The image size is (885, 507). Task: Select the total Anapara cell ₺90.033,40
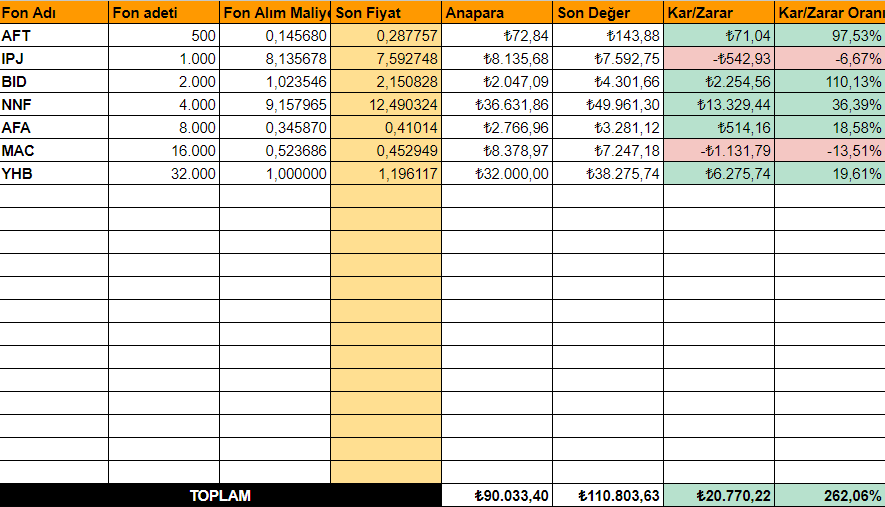(497, 496)
